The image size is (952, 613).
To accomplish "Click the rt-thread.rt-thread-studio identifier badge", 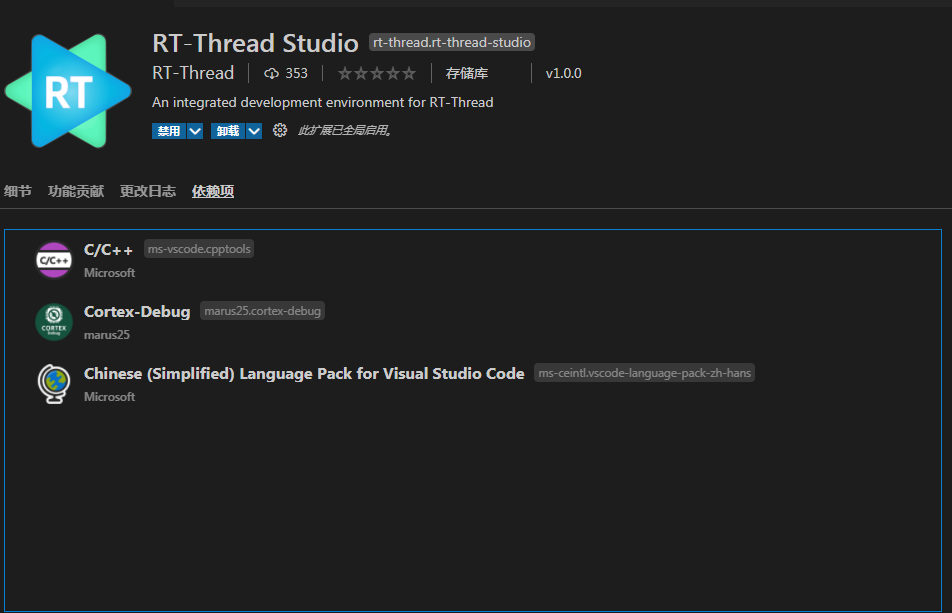I will (x=452, y=42).
